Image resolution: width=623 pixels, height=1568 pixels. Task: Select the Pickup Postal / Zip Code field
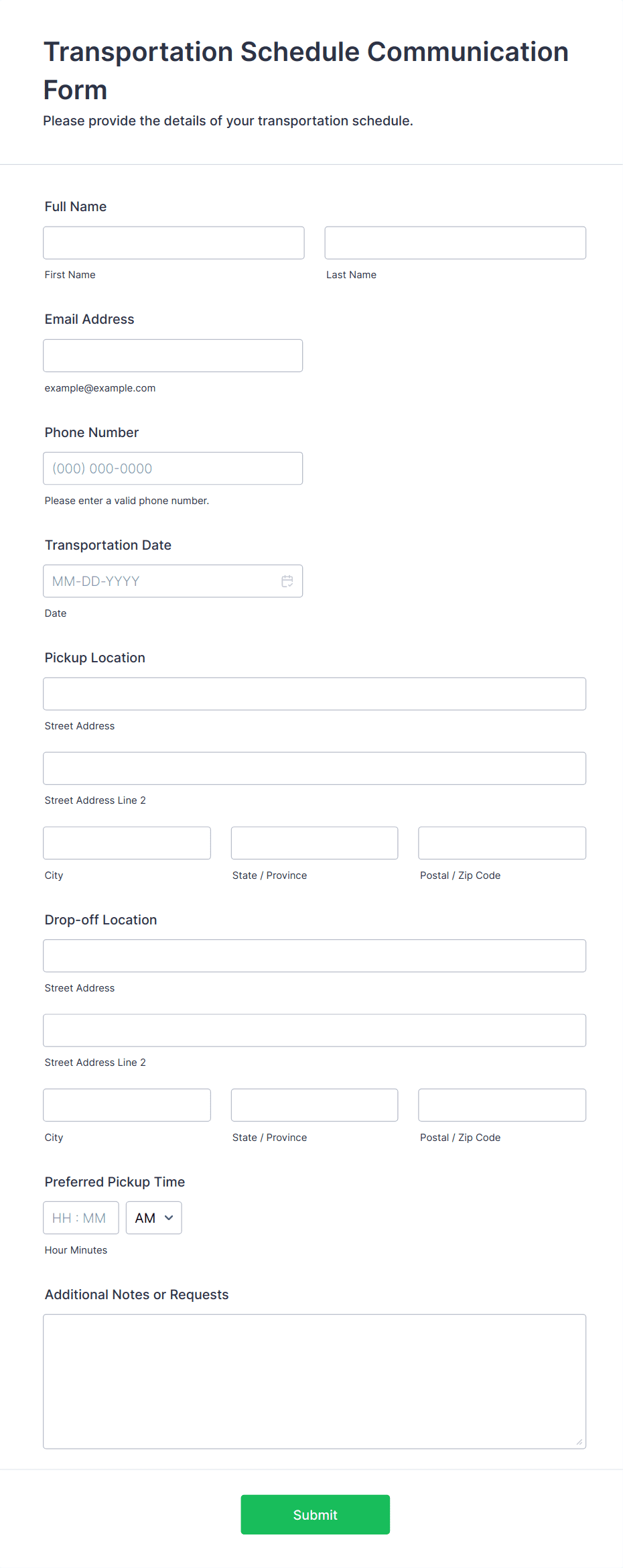[501, 843]
